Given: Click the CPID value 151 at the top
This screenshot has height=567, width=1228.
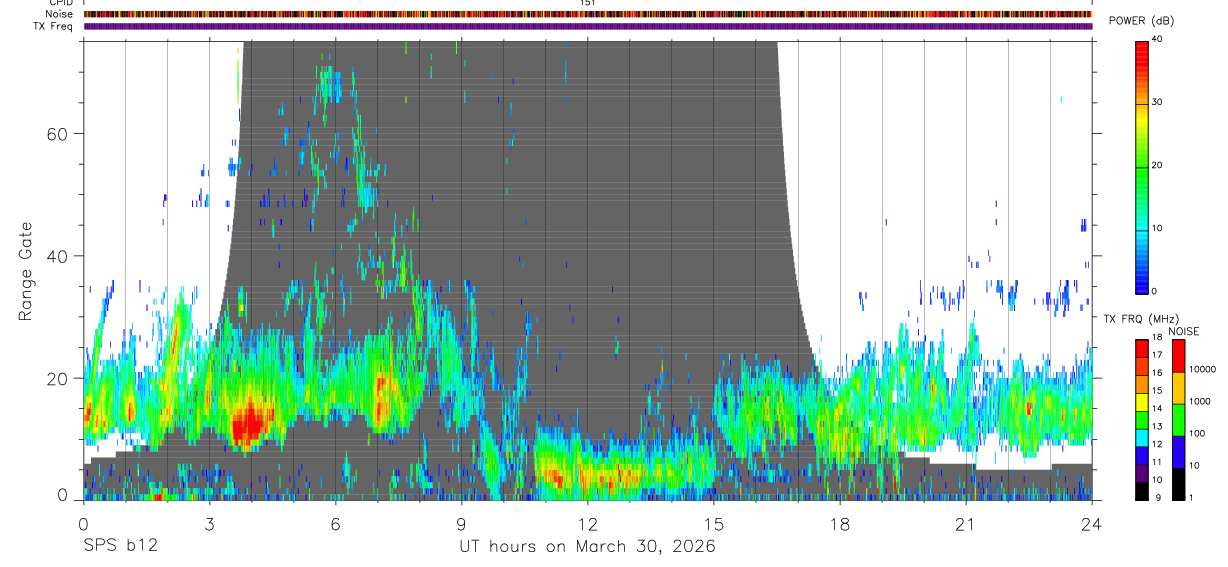Looking at the screenshot, I should pos(588,3).
